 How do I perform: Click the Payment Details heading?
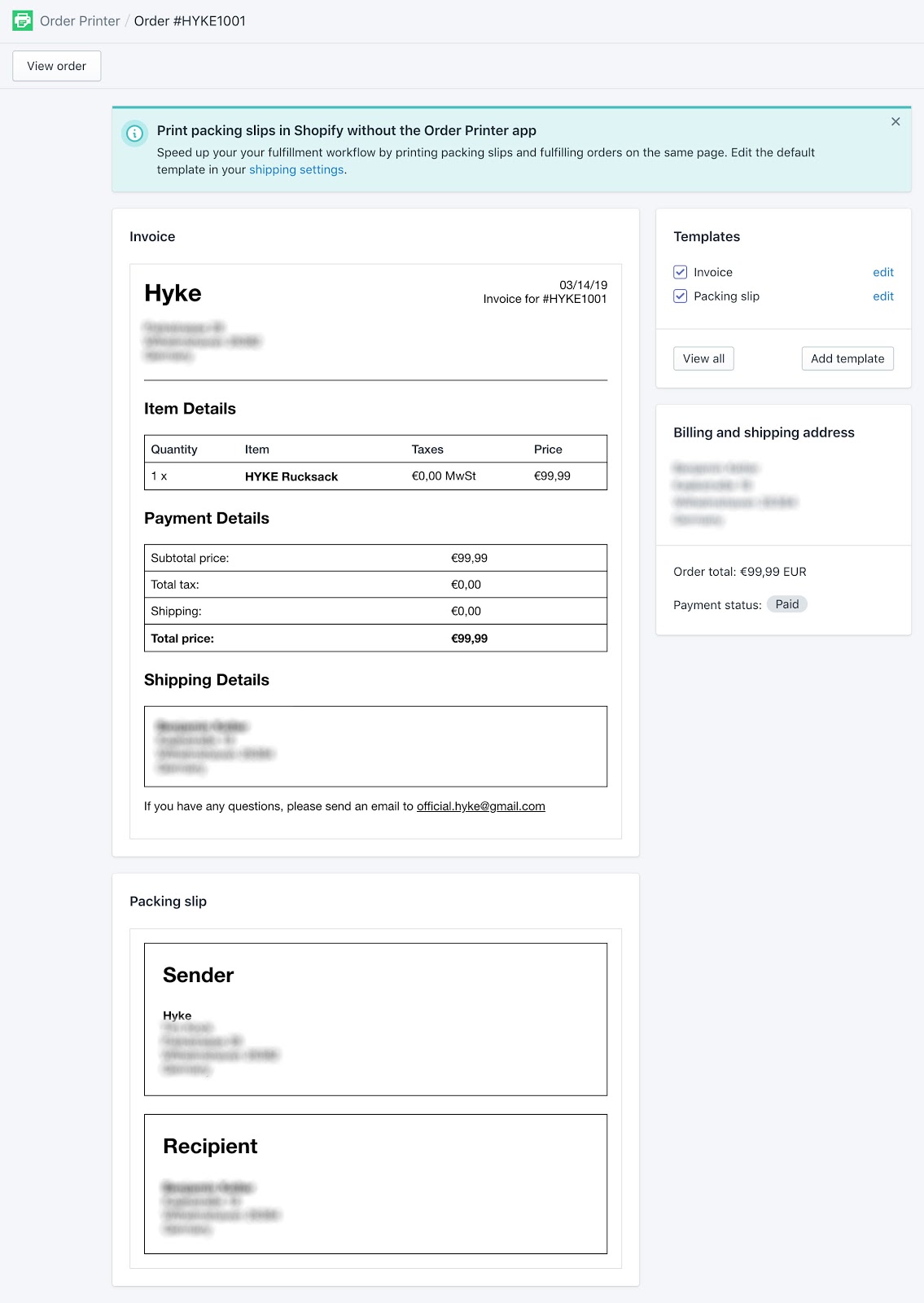(207, 518)
